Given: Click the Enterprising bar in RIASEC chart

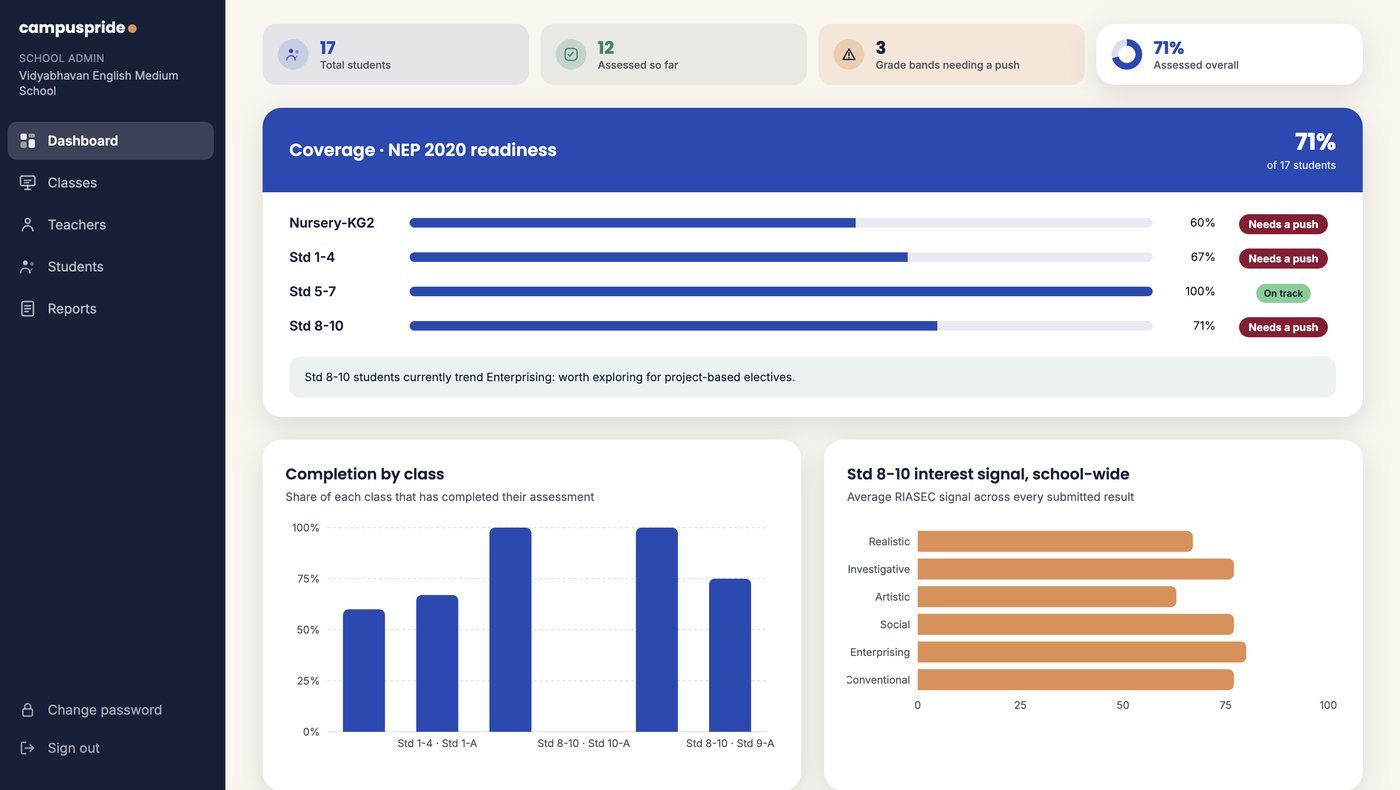Looking at the screenshot, I should (1082, 652).
